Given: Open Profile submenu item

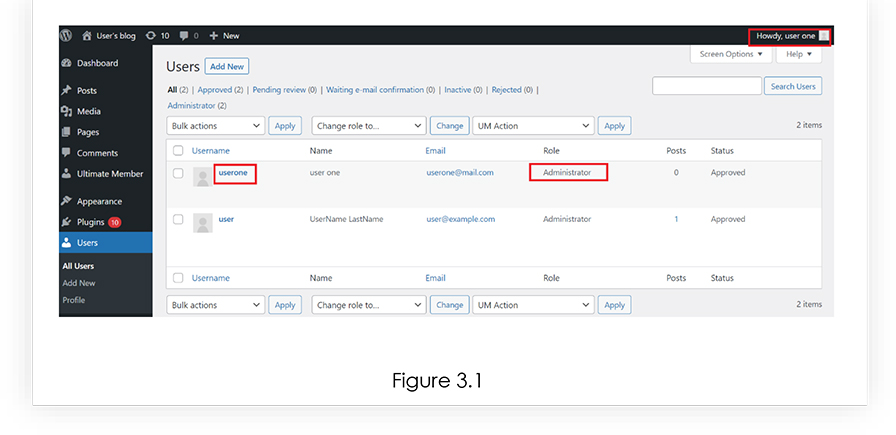Looking at the screenshot, I should 74,300.
